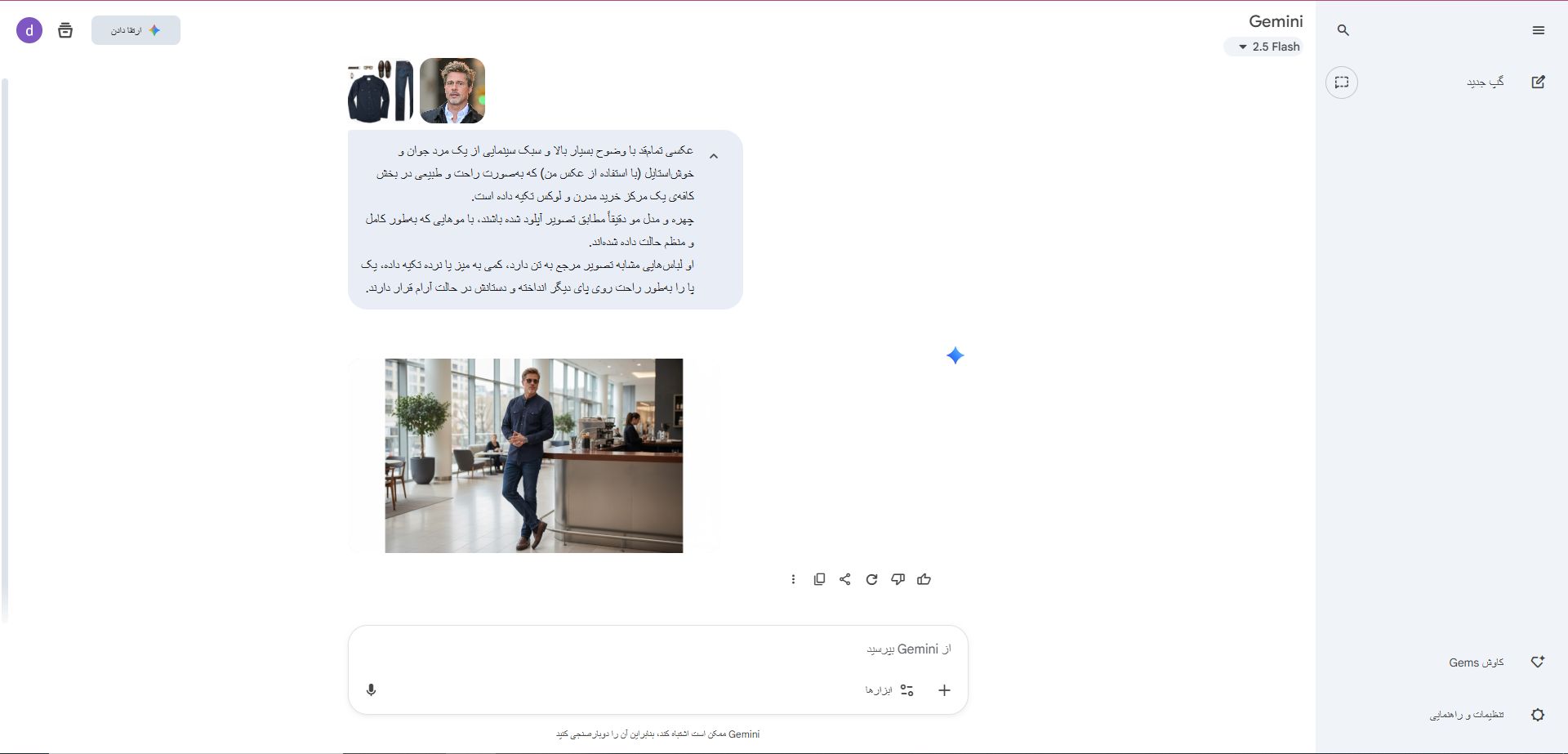Click the microphone icon for voice input
The width and height of the screenshot is (1568, 754).
pos(371,690)
